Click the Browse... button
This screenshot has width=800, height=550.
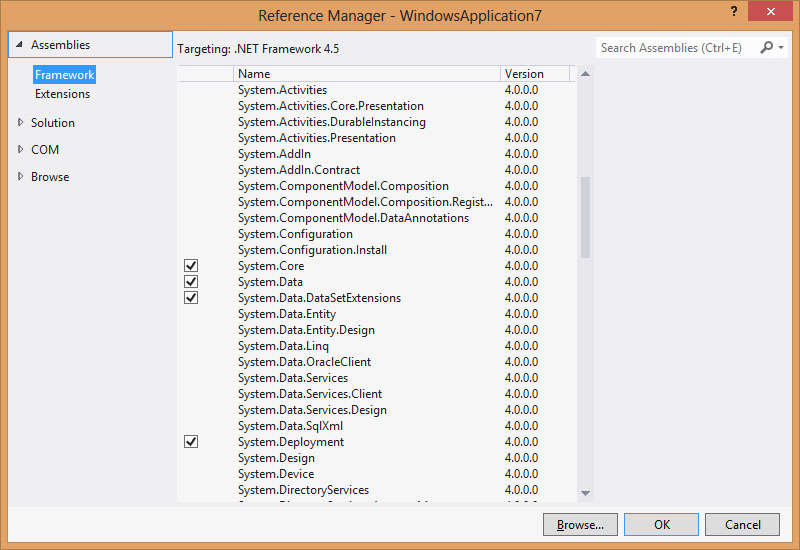(x=580, y=524)
